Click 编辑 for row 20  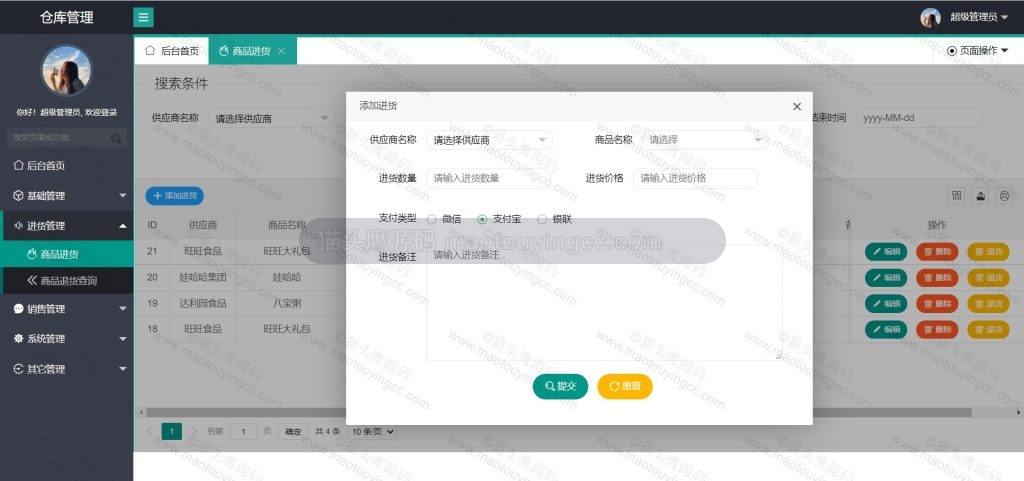pos(886,277)
